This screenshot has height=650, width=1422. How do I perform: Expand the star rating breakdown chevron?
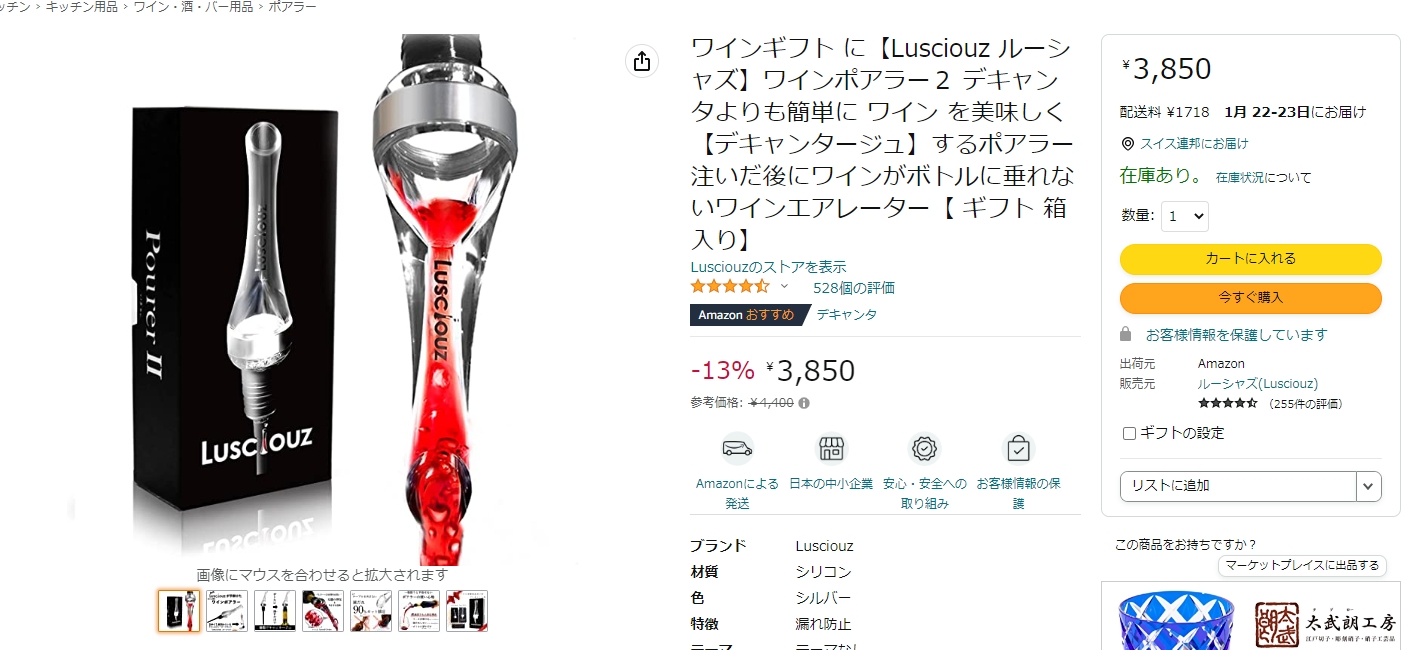784,286
